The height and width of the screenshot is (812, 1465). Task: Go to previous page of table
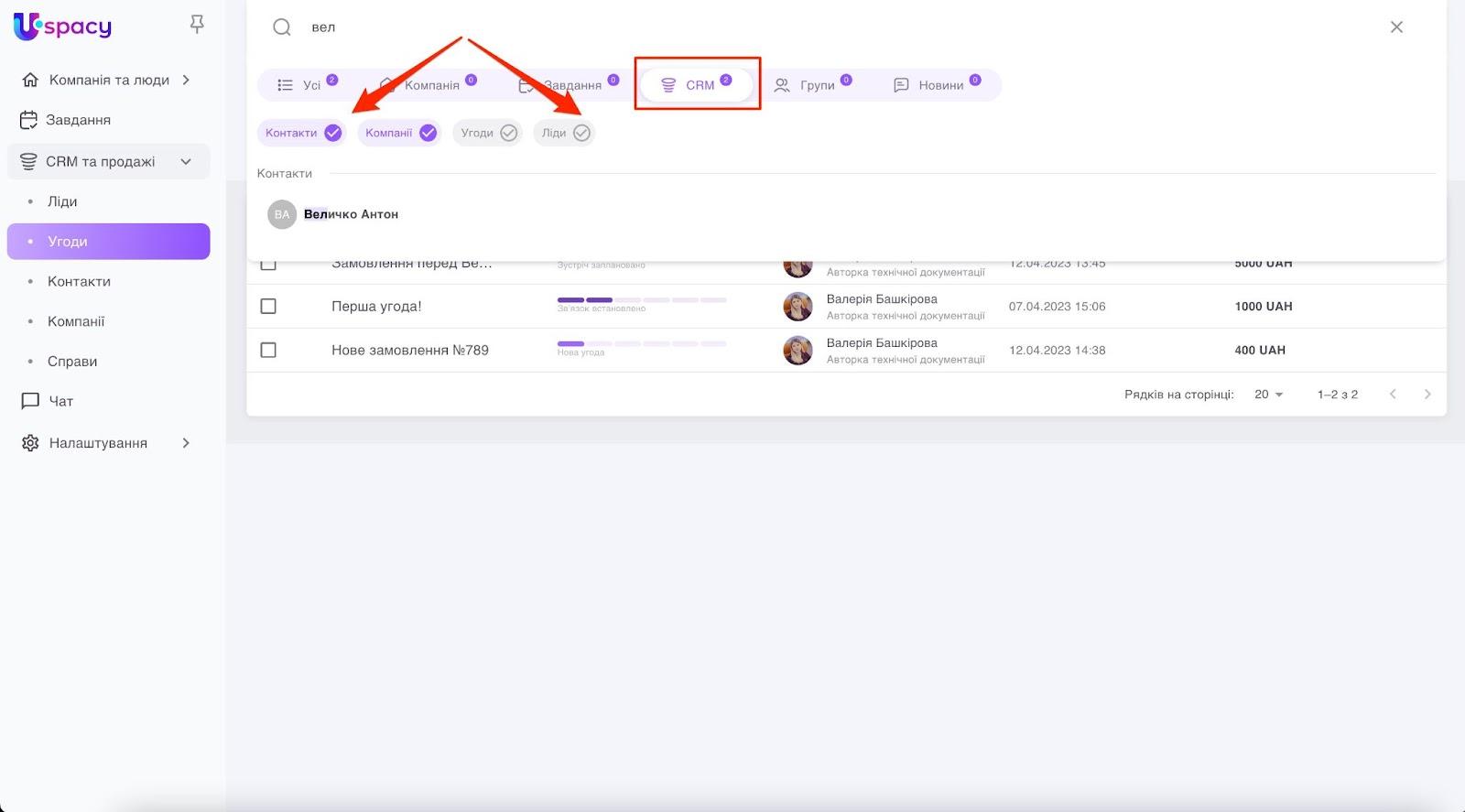[1393, 395]
